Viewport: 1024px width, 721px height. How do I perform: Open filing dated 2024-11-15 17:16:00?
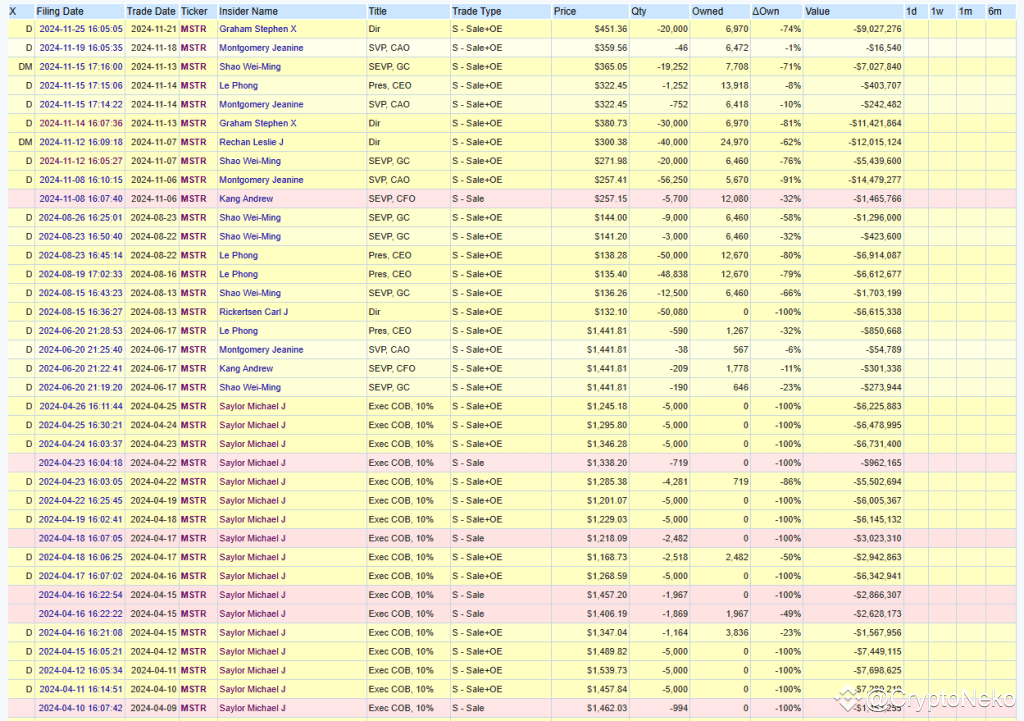(81, 67)
